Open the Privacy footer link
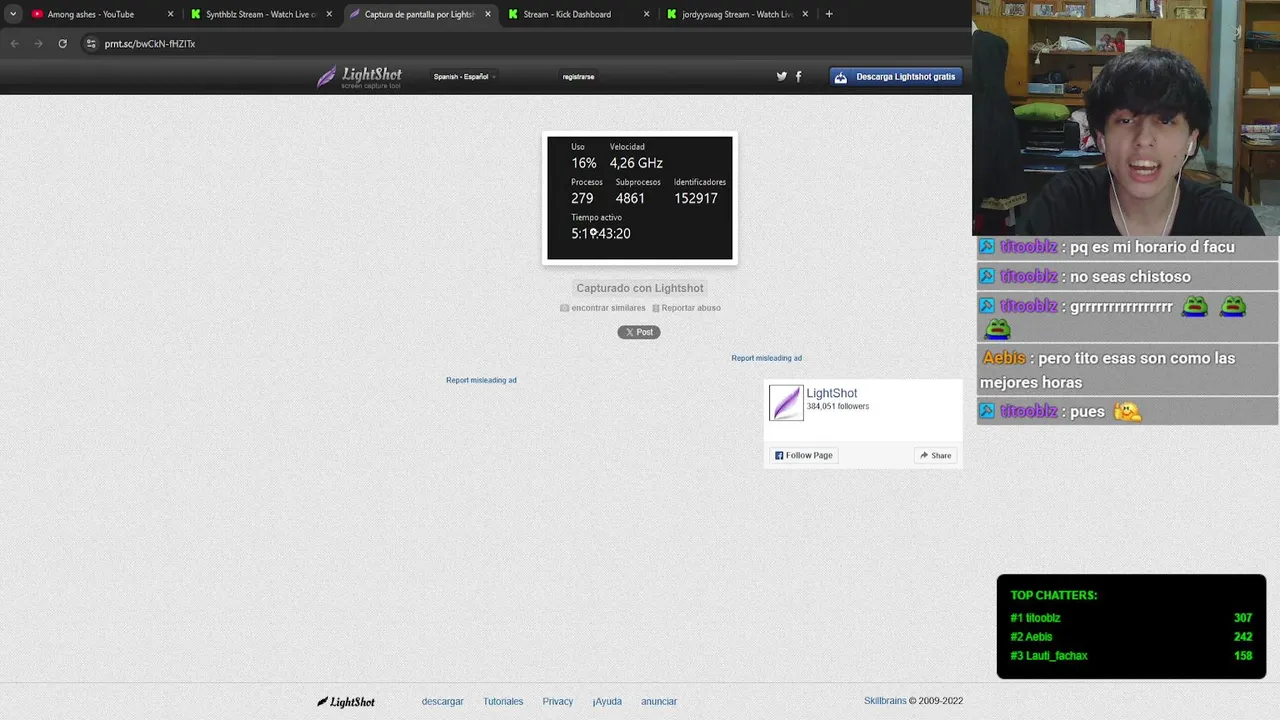Image resolution: width=1280 pixels, height=720 pixels. (x=557, y=702)
